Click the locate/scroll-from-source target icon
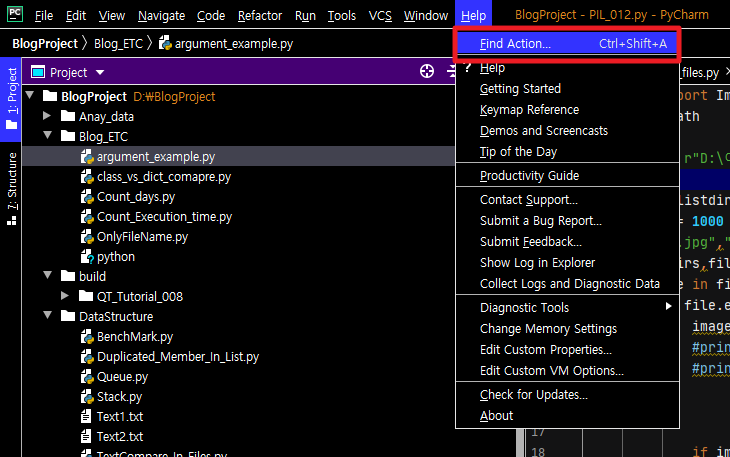Screen dimensions: 730x457 (426, 71)
